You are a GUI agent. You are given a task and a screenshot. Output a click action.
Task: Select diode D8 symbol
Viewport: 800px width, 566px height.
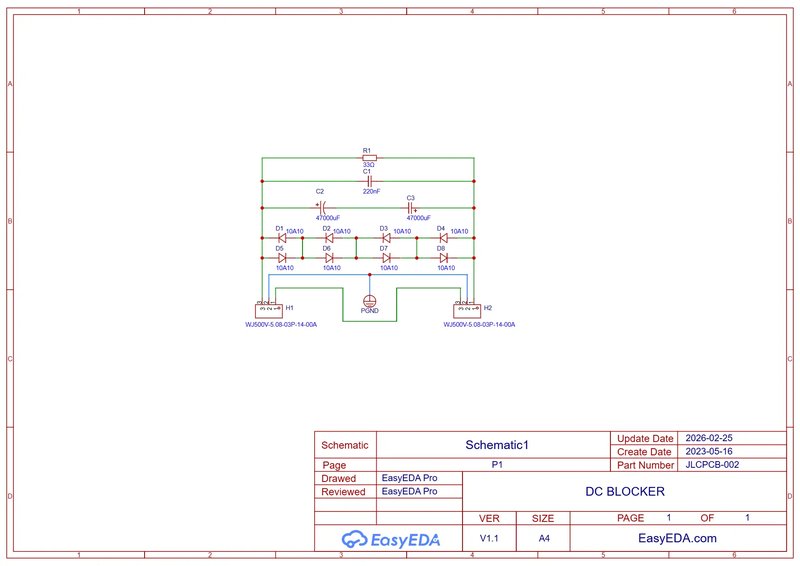443,258
